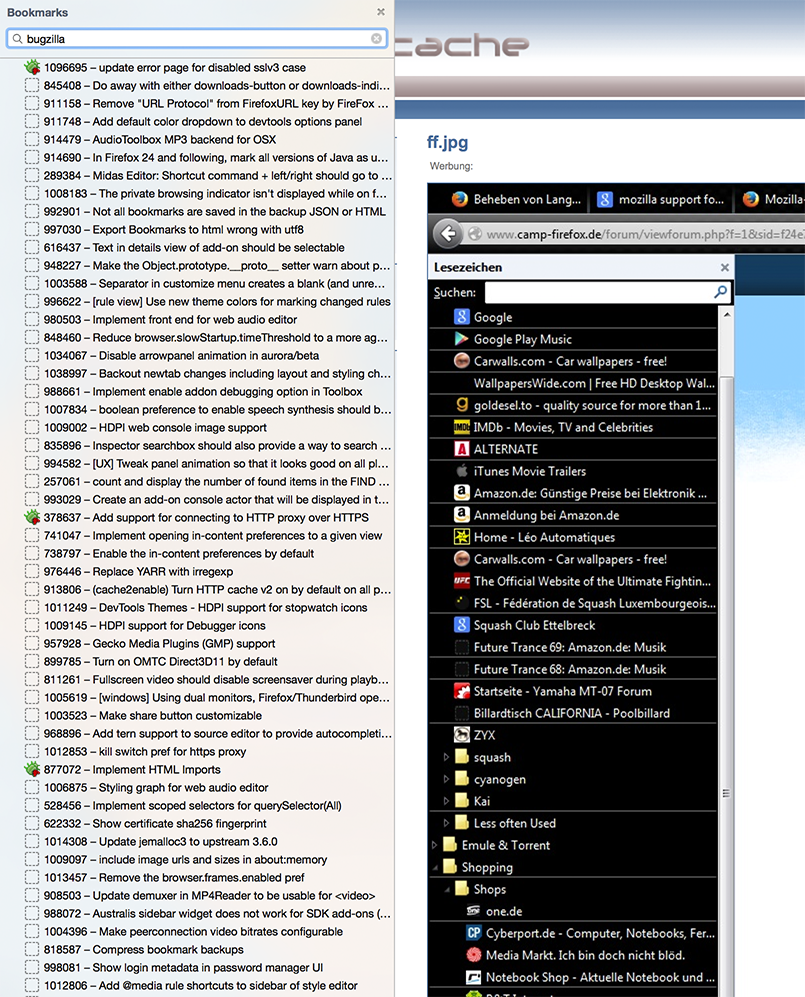Open bookmark 1034067 Disable arrowpanel animation
805x997 pixels.
(x=181, y=355)
